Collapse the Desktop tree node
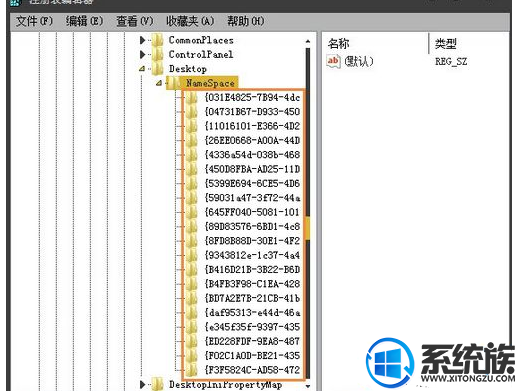Screen dimensions: 515x391 click(x=142, y=69)
